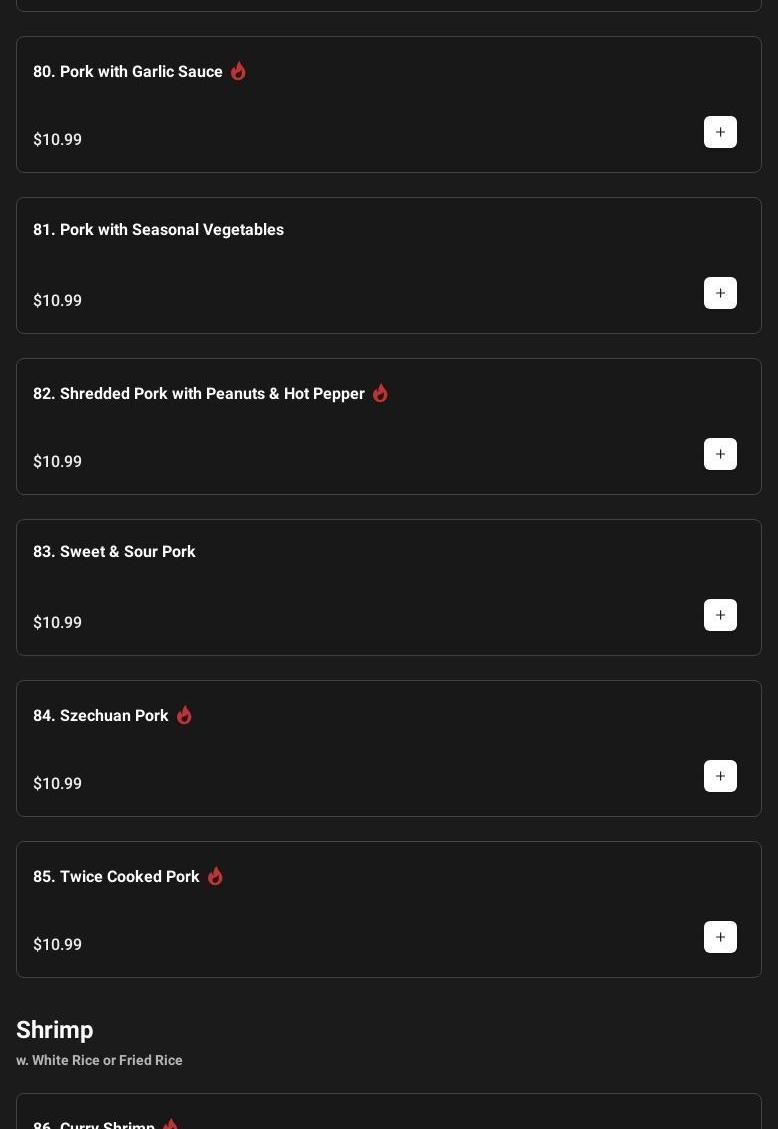Viewport: 778px width, 1129px height.
Task: Click spicy flame beside Twice Cooked Pork
Action: (215, 876)
